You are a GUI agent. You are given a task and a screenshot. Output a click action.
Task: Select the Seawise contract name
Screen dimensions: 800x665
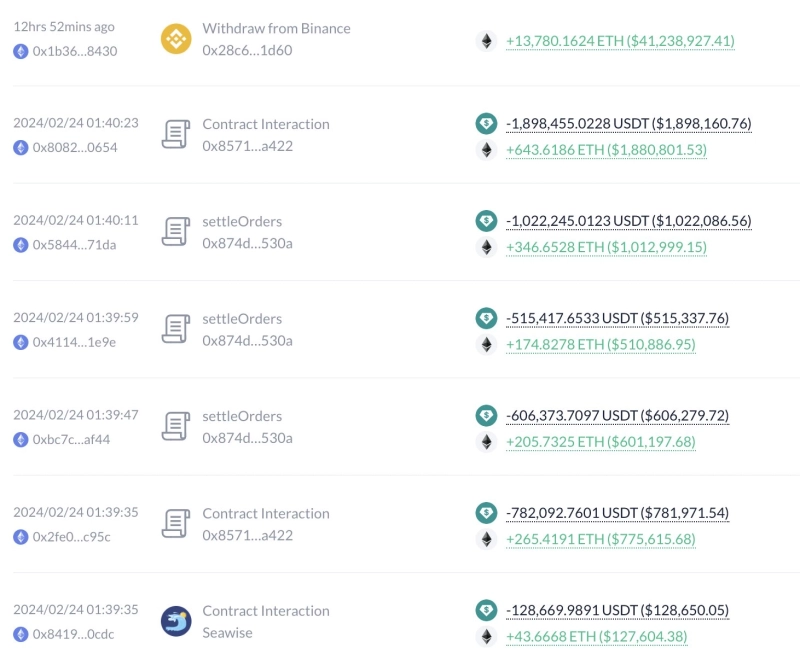click(227, 633)
